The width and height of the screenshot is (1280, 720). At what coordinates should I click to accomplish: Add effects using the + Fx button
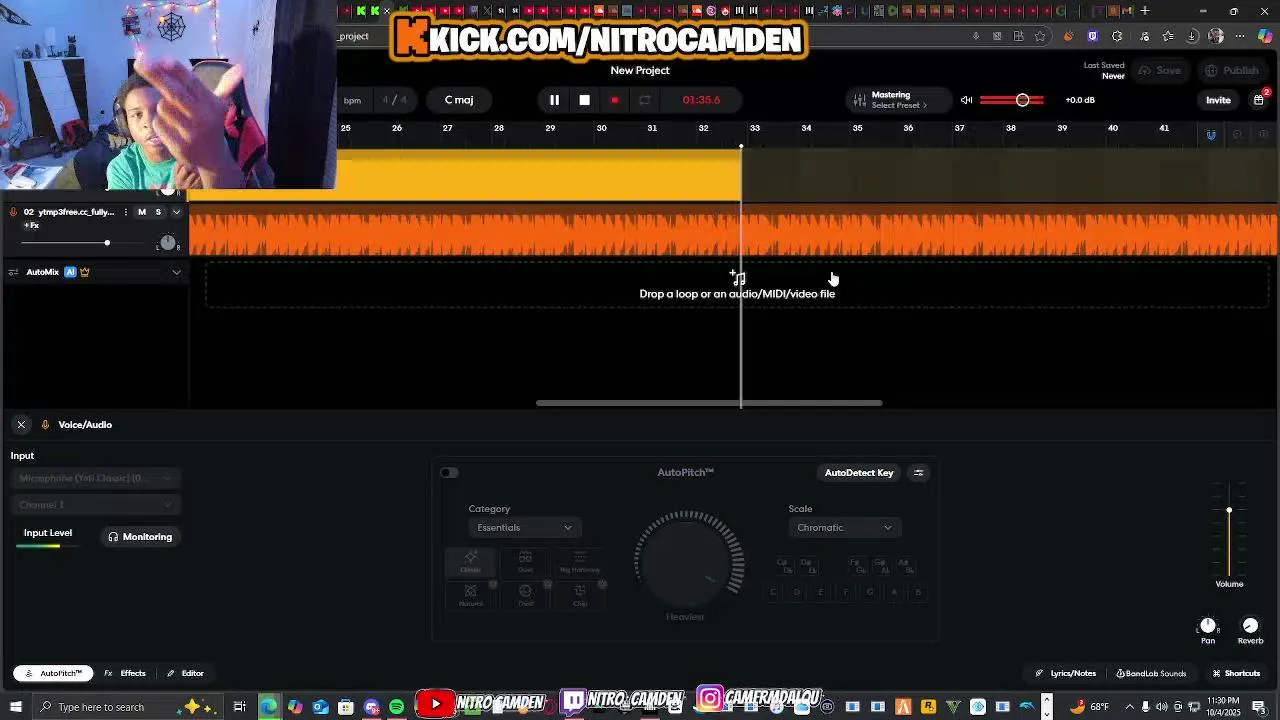click(31, 225)
